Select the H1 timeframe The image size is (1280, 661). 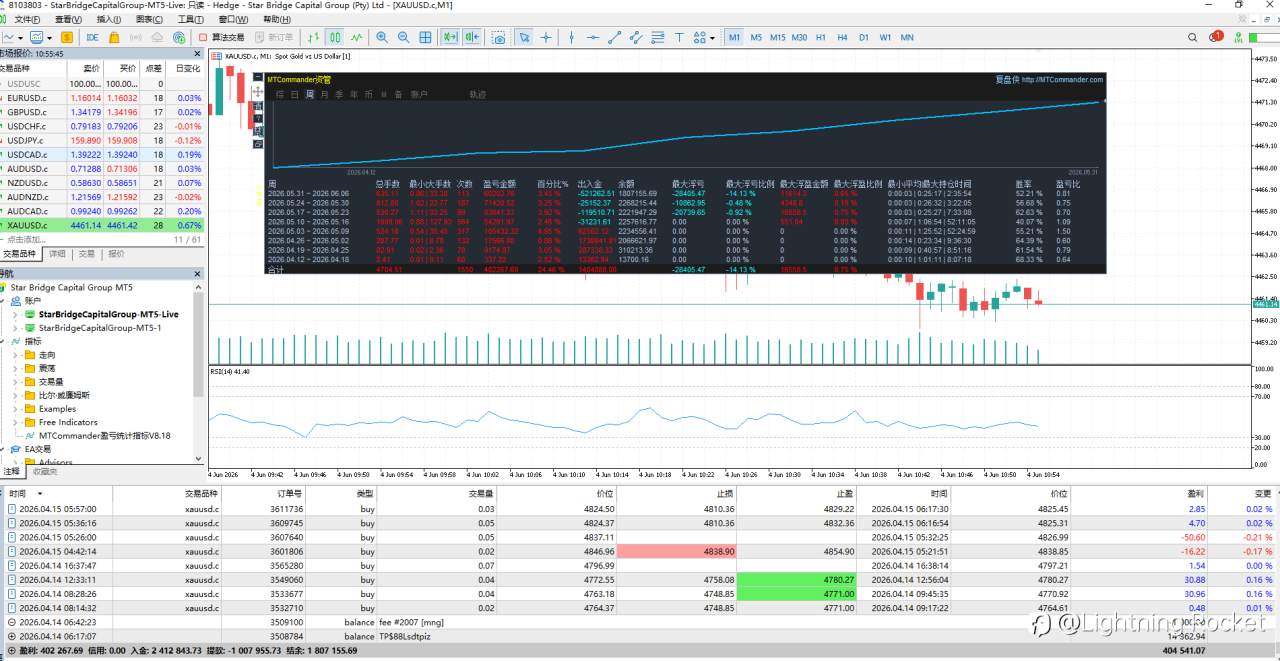pyautogui.click(x=821, y=37)
